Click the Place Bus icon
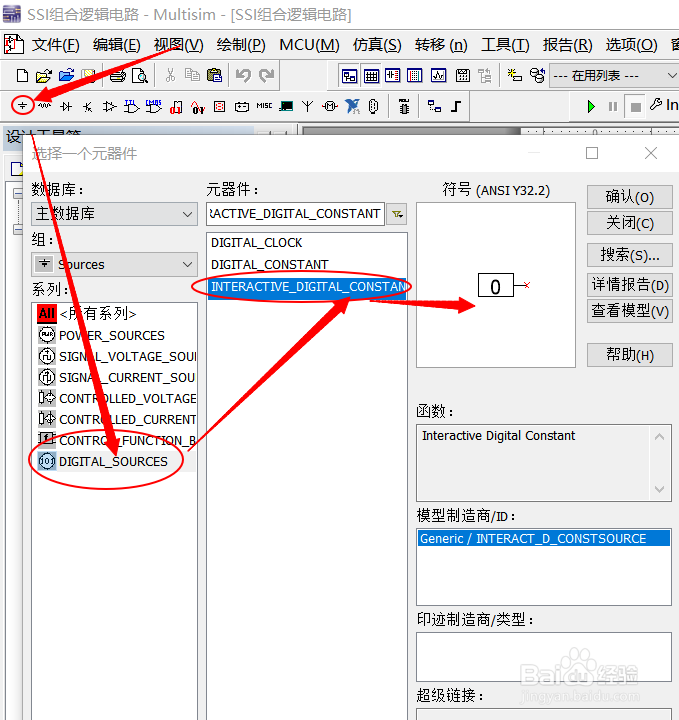The height and width of the screenshot is (720, 679). pos(456,107)
